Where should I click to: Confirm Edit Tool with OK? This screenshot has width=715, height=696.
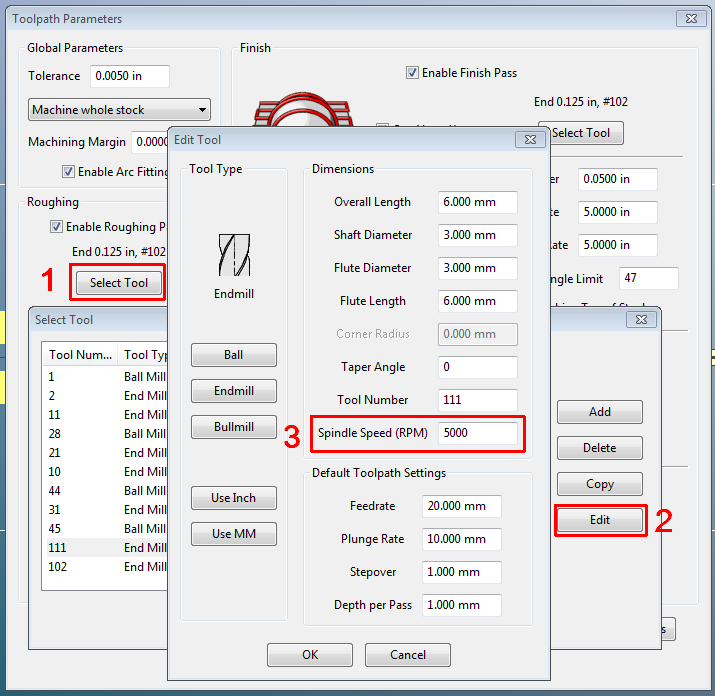tap(310, 655)
